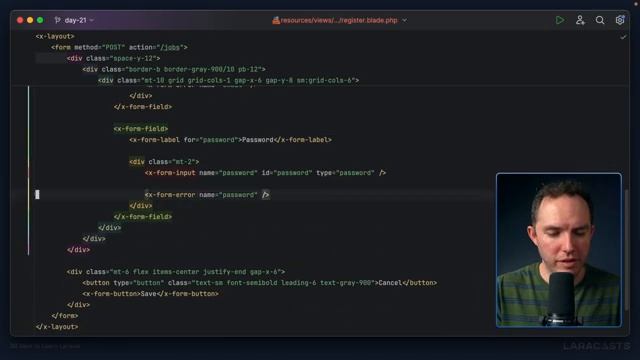640x360 pixels.
Task: Open IDE settings gear icon
Action: [x=620, y=20]
